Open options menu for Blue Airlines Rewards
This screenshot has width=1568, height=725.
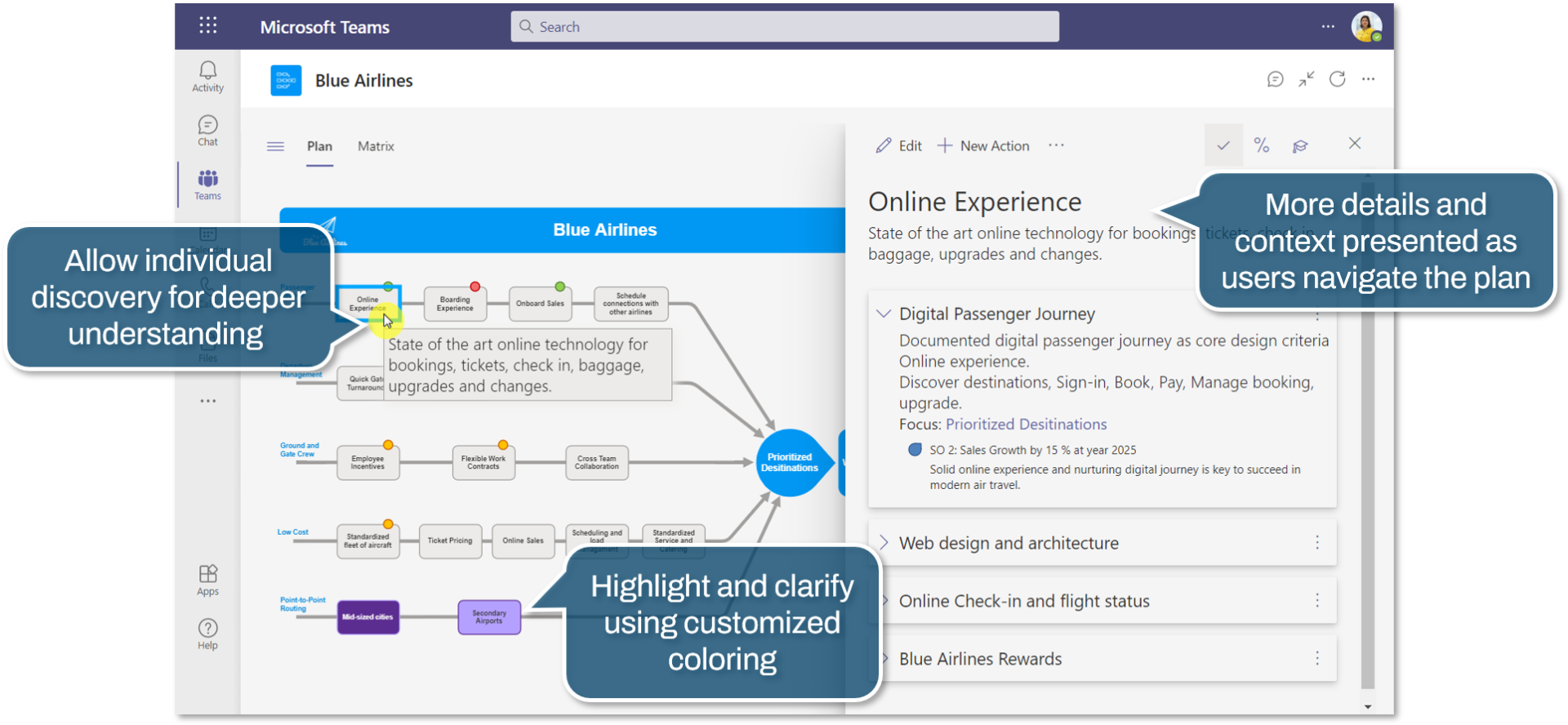[1317, 658]
